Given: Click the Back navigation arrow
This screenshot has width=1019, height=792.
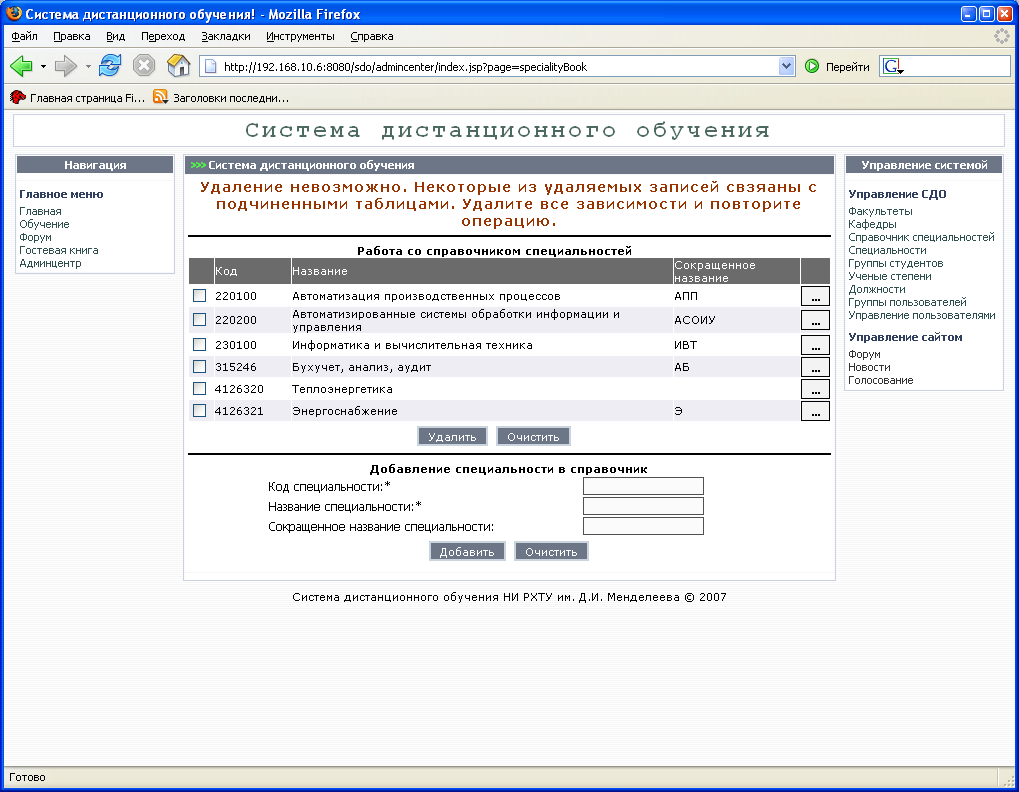Looking at the screenshot, I should click(21, 66).
